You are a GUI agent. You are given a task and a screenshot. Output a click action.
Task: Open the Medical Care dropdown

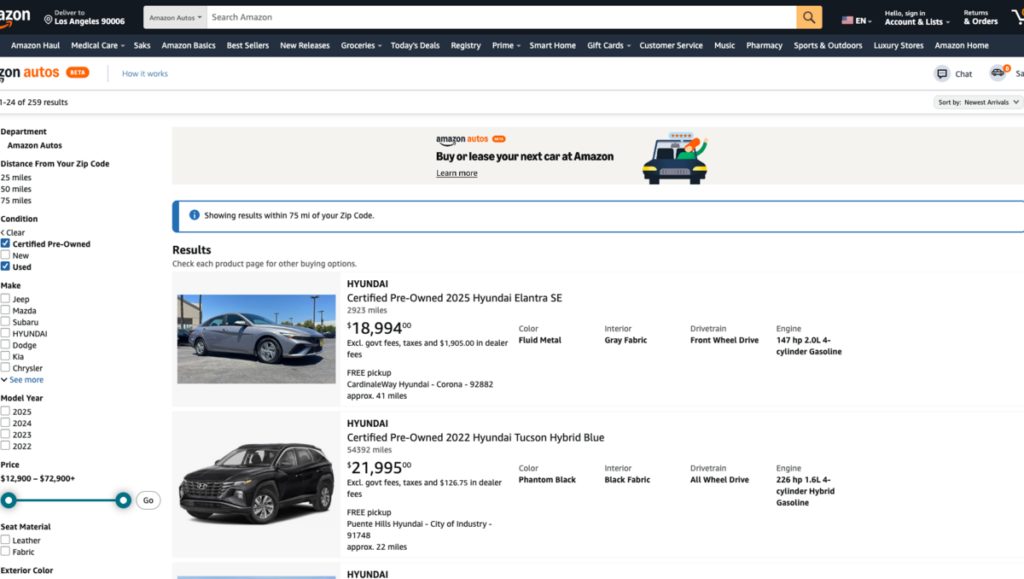tap(97, 46)
